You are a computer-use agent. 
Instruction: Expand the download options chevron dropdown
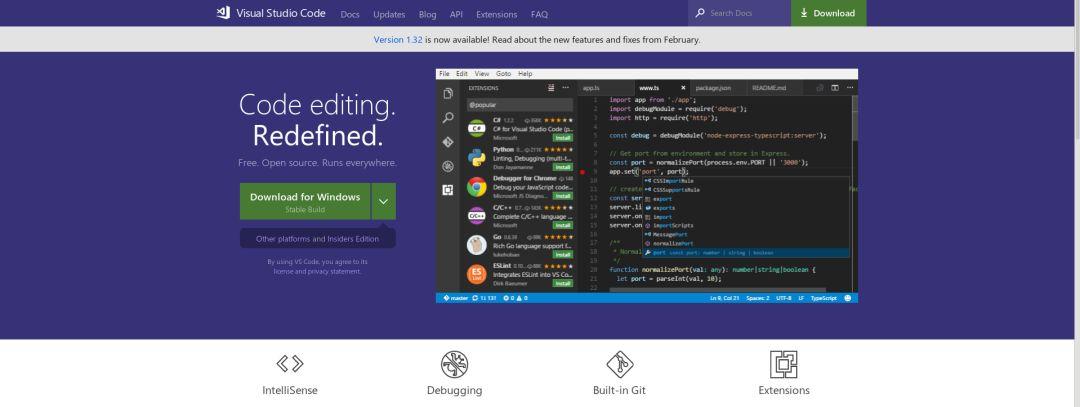[x=384, y=201]
